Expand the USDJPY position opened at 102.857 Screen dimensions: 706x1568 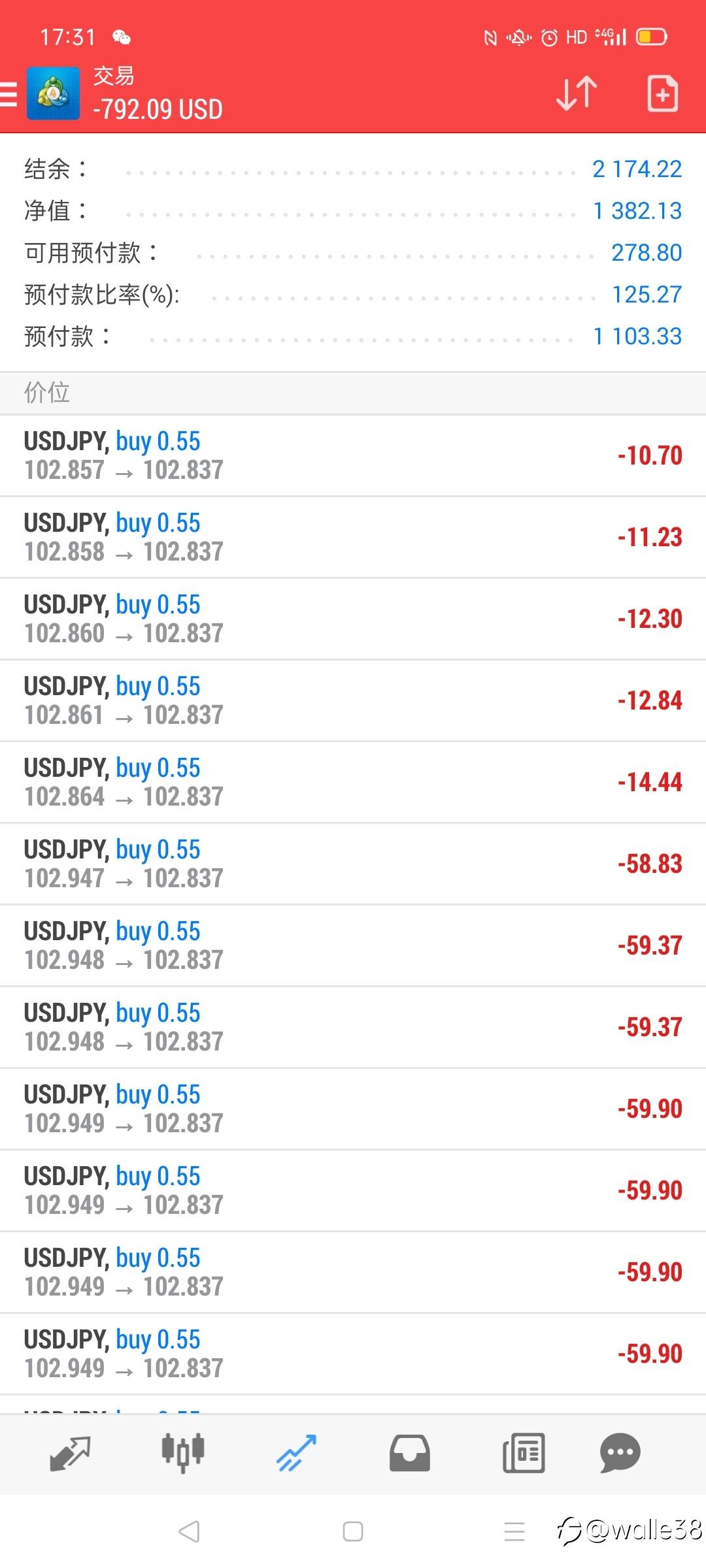pos(353,455)
